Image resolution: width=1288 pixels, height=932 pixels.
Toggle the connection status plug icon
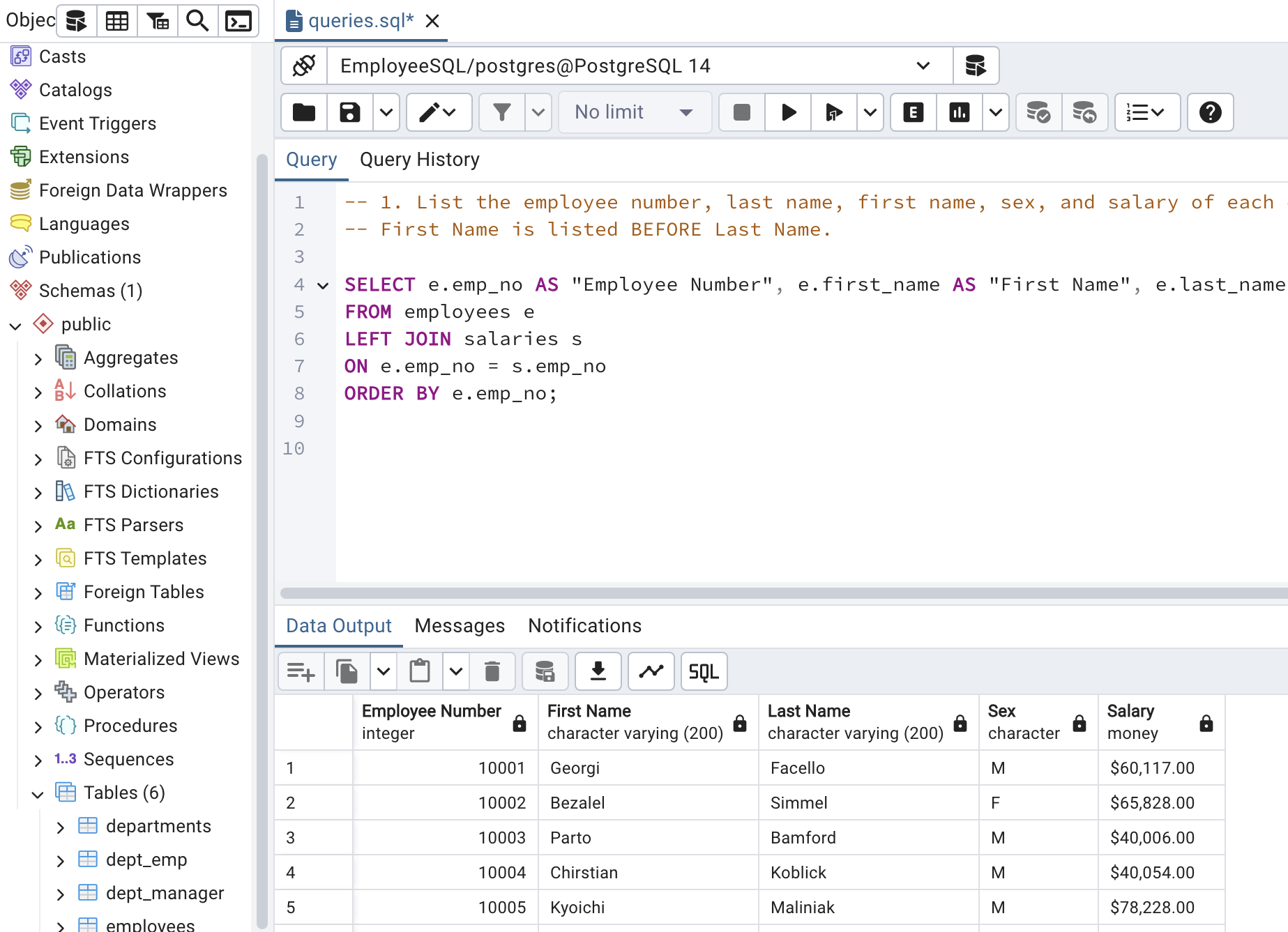(x=304, y=66)
